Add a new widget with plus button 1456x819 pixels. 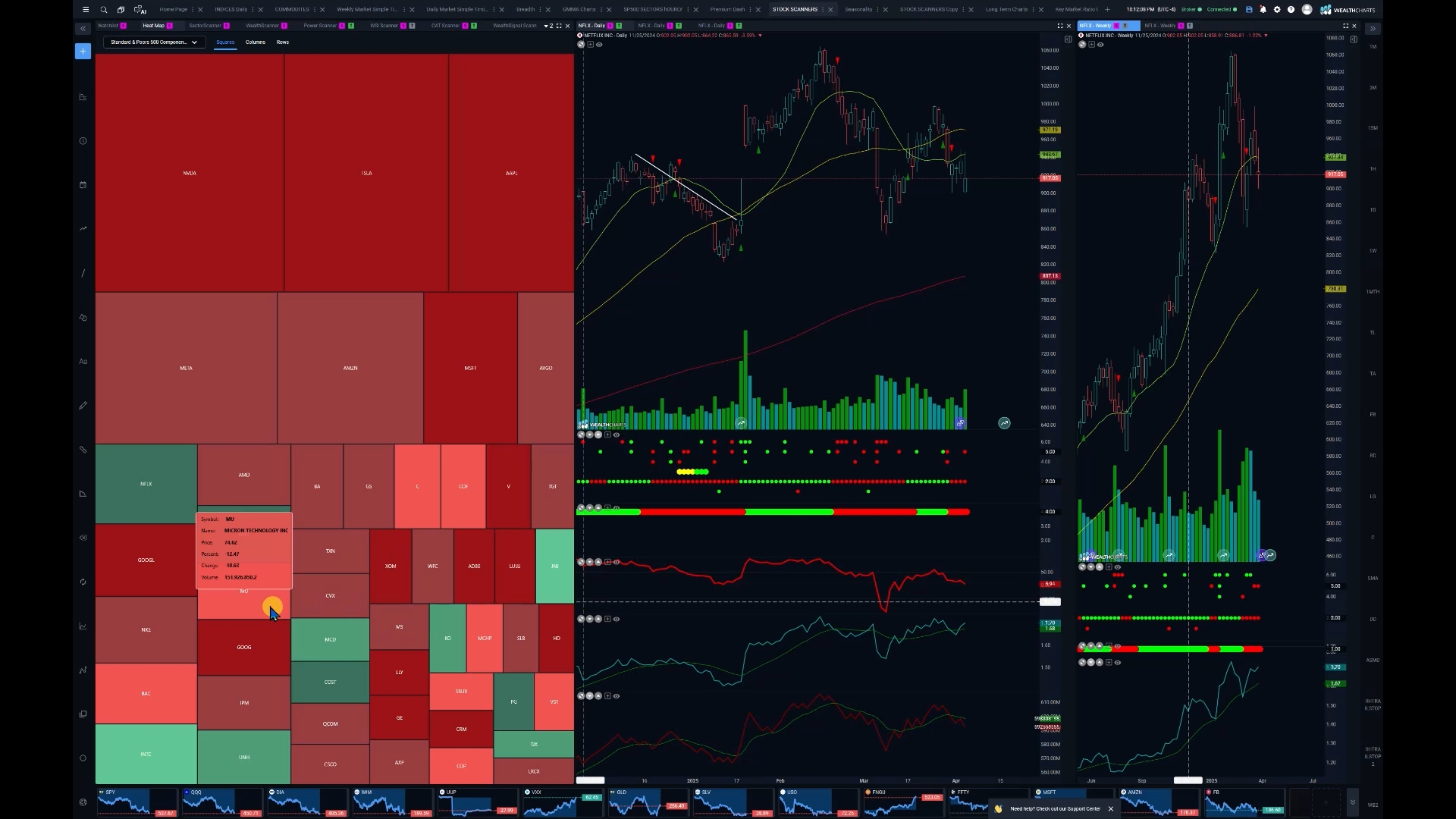83,51
